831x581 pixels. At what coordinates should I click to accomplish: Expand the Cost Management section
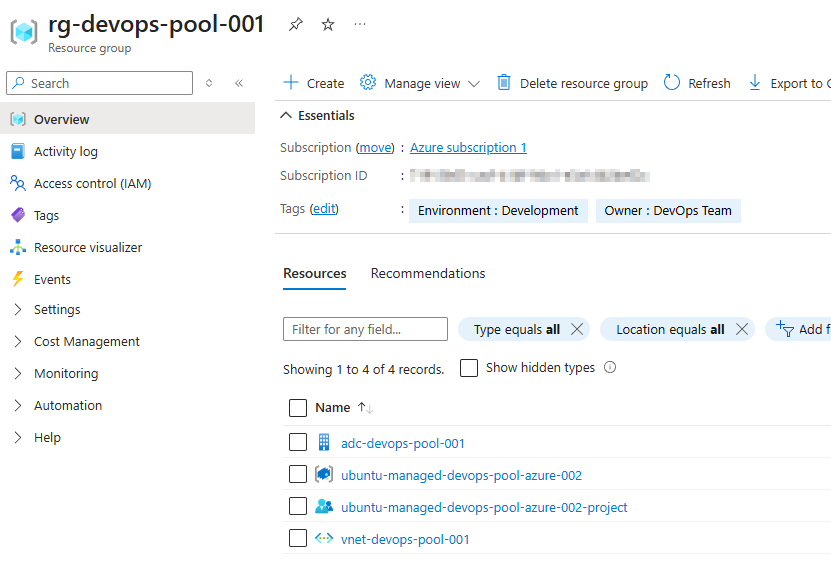(86, 341)
